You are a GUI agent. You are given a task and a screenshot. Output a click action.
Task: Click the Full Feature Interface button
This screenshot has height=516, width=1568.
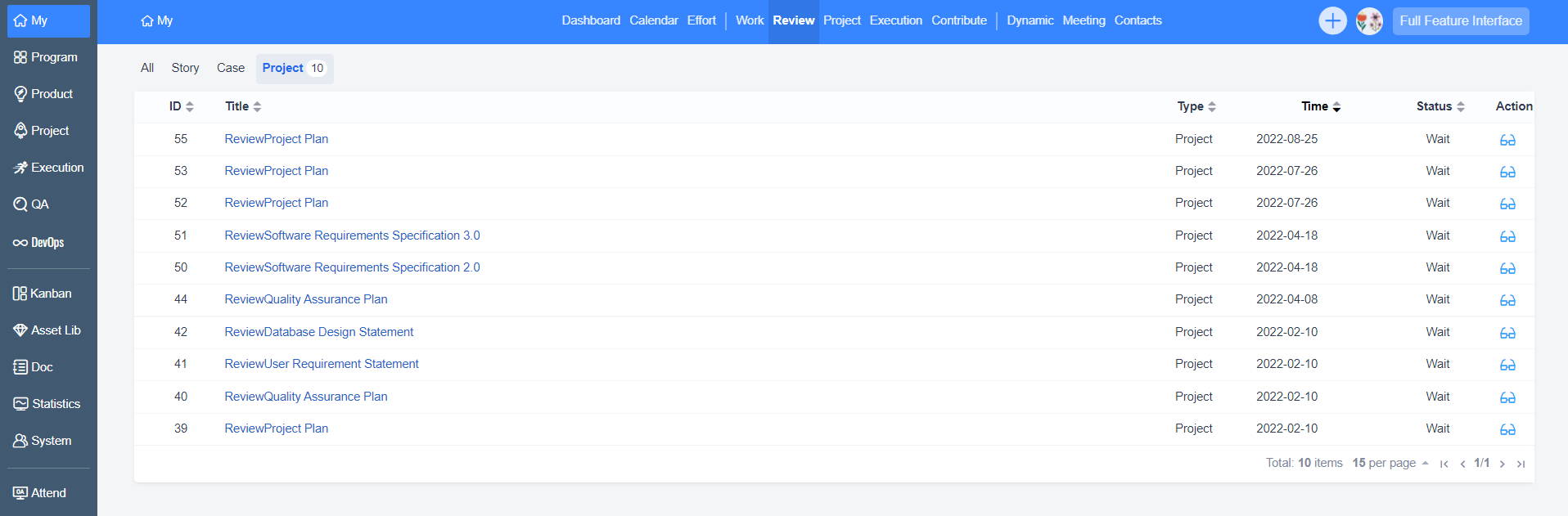tap(1460, 21)
